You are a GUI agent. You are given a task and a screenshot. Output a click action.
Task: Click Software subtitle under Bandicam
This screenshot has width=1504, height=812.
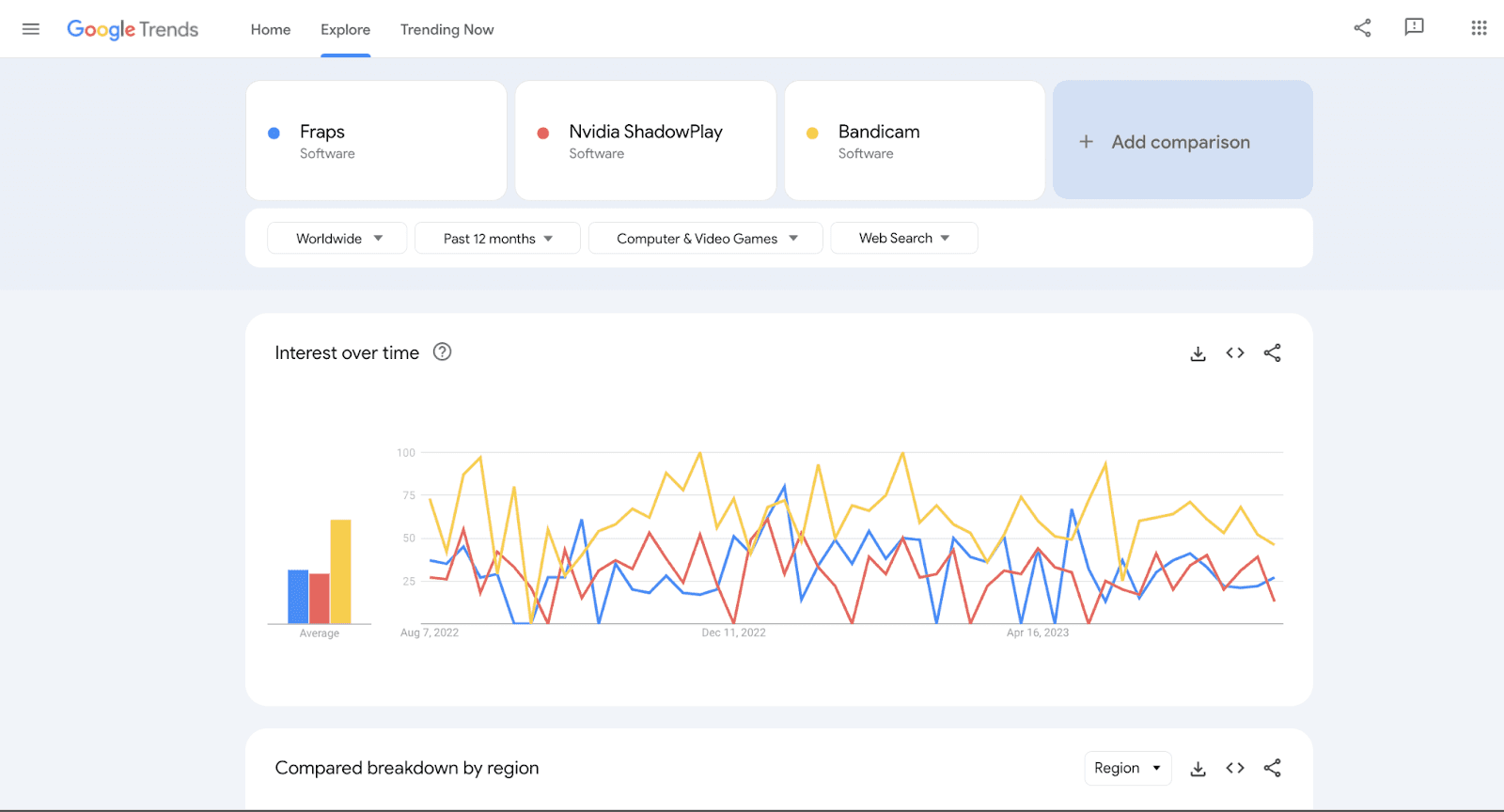(x=866, y=154)
